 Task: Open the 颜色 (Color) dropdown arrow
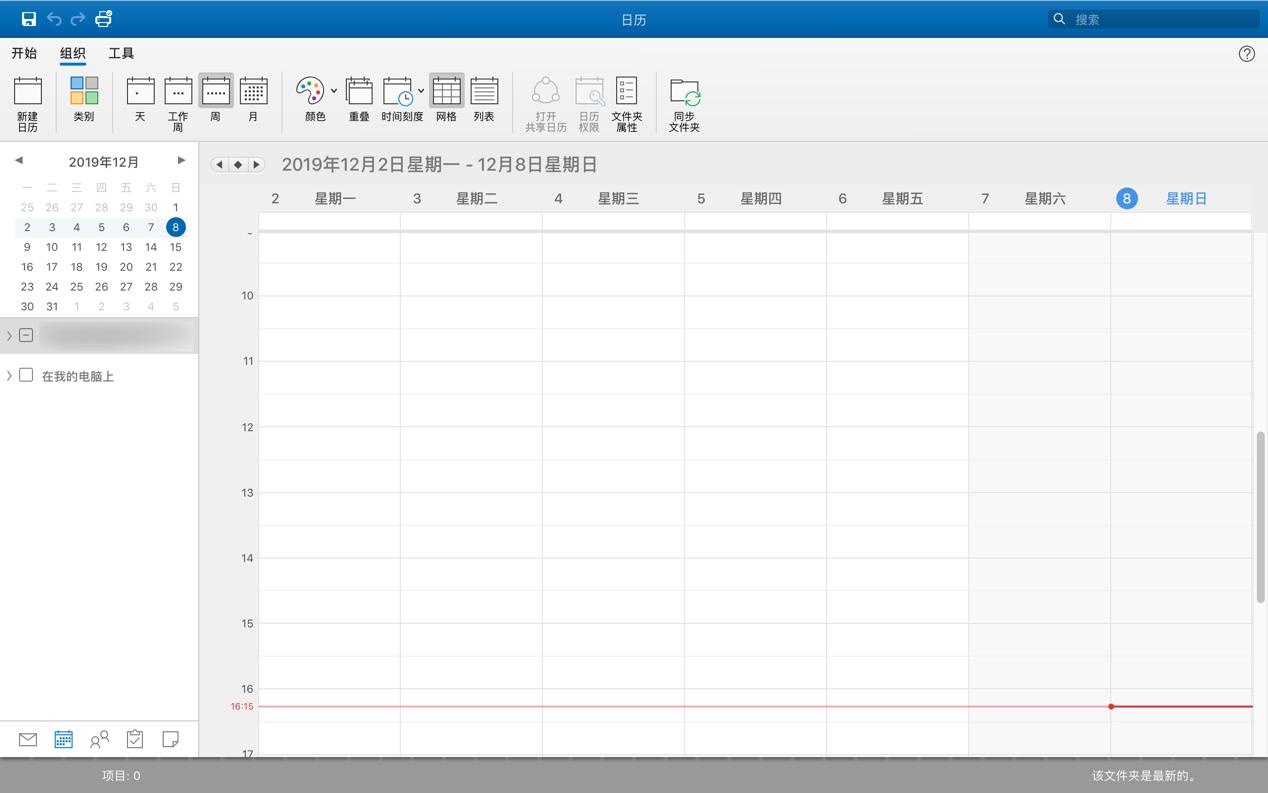[x=333, y=90]
